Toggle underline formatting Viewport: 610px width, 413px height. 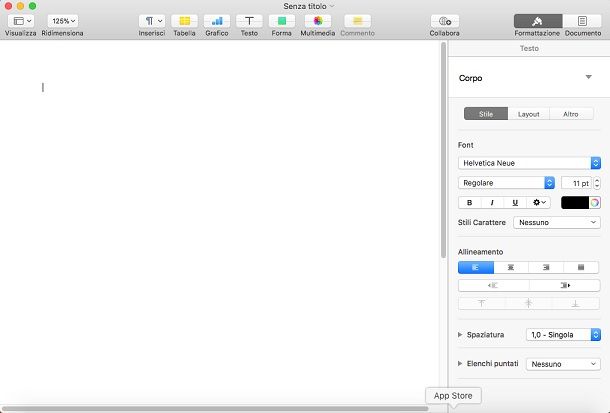point(515,203)
